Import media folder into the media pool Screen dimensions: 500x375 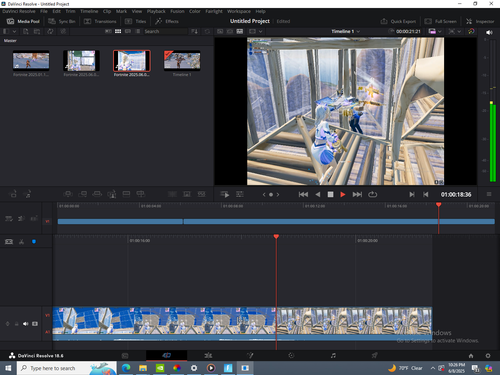[x=37, y=31]
